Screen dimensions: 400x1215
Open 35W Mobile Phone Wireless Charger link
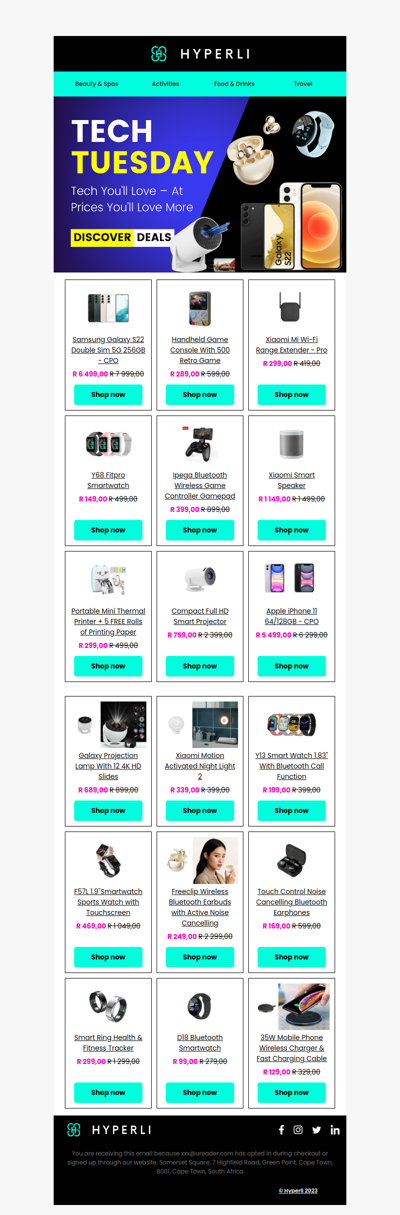coord(291,1048)
